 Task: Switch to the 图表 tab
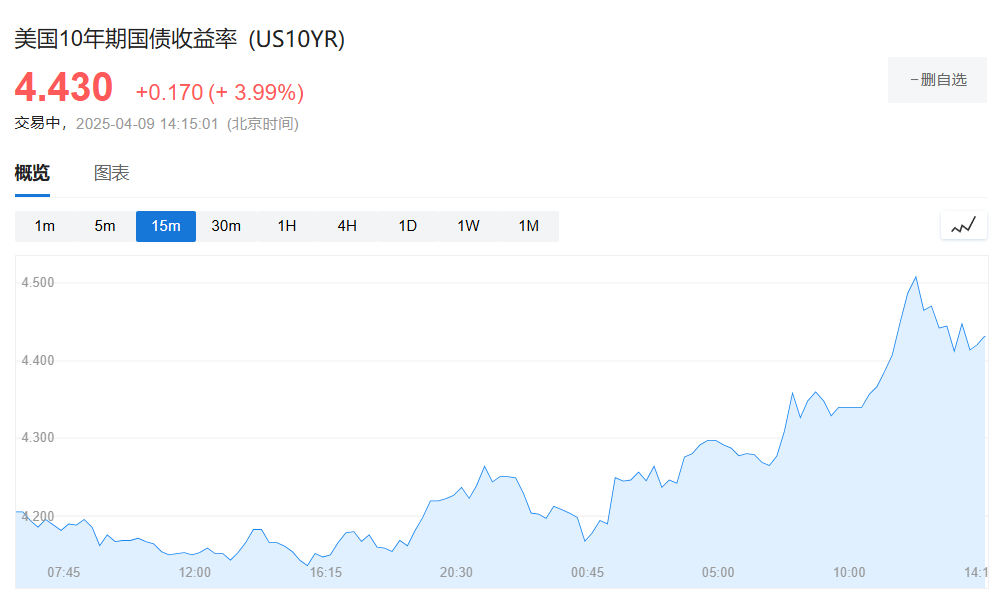112,173
